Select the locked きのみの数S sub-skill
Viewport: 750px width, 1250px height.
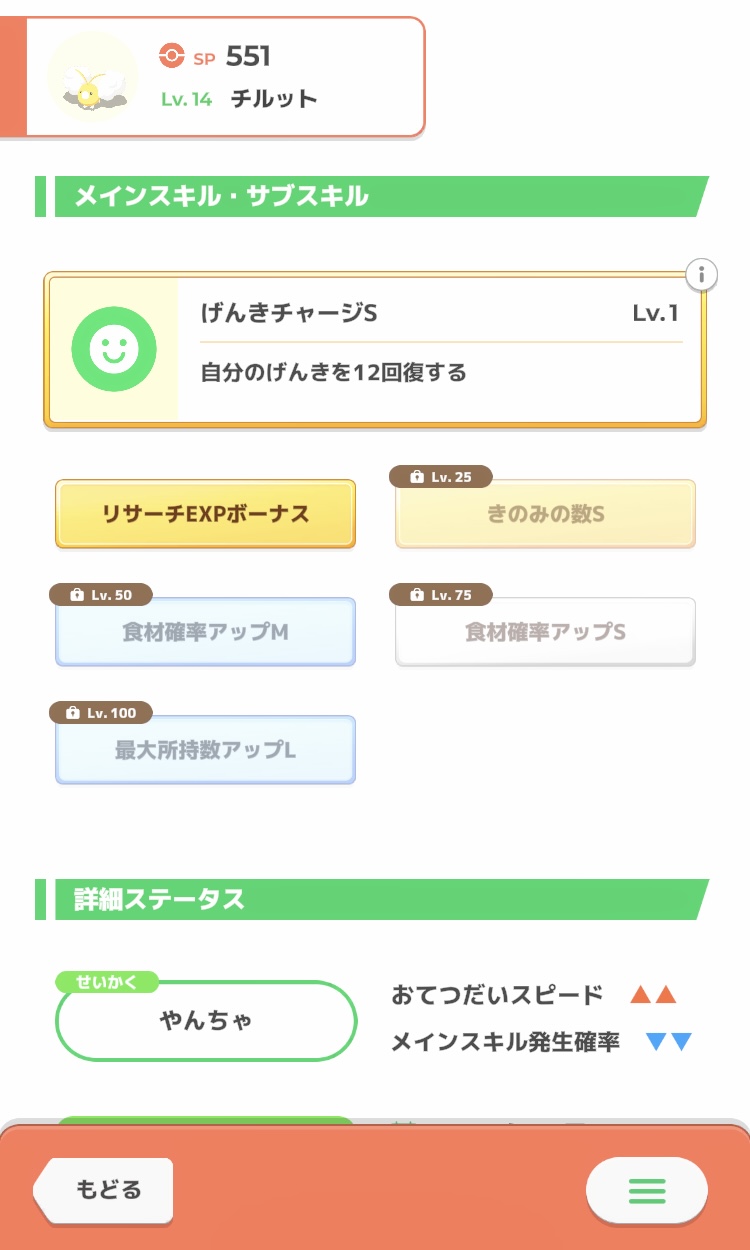[x=545, y=515]
